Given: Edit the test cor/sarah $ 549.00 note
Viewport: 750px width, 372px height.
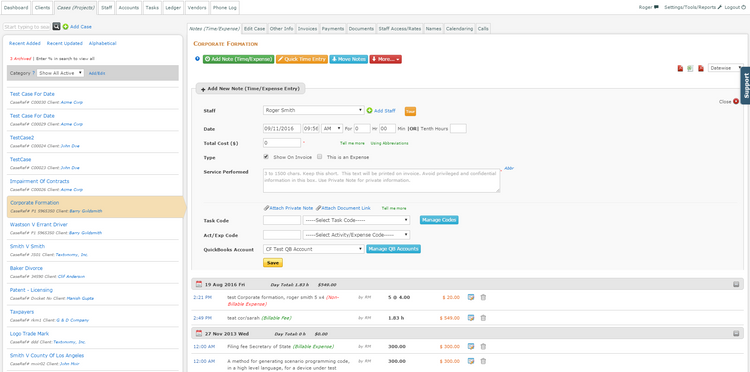Looking at the screenshot, I should 471,317.
